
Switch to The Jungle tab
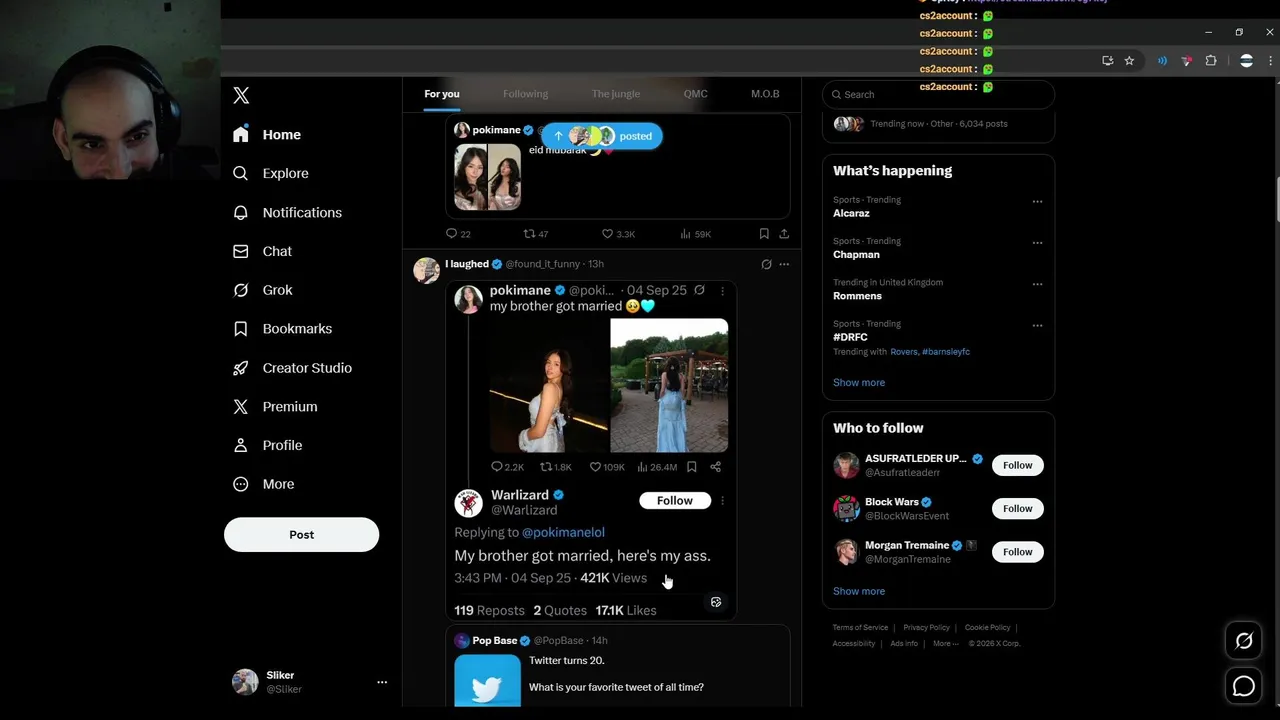615,94
